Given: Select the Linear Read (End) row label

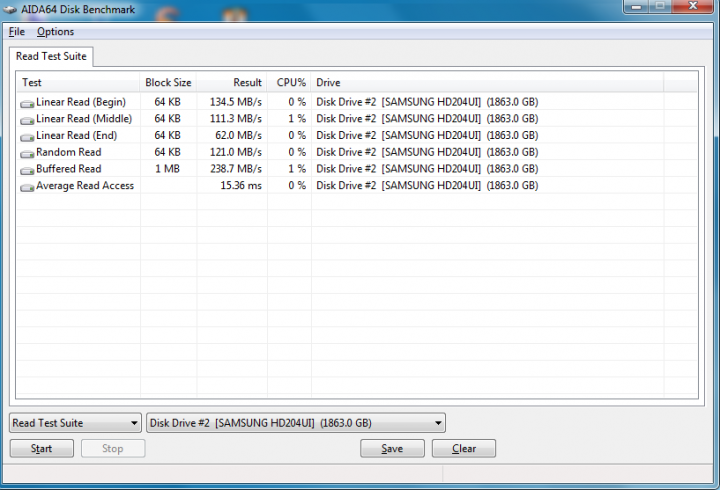Looking at the screenshot, I should [77, 135].
